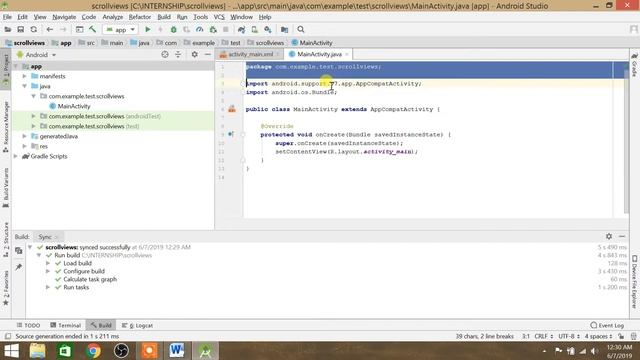Toggle the Project side tool window tab

click(6, 68)
